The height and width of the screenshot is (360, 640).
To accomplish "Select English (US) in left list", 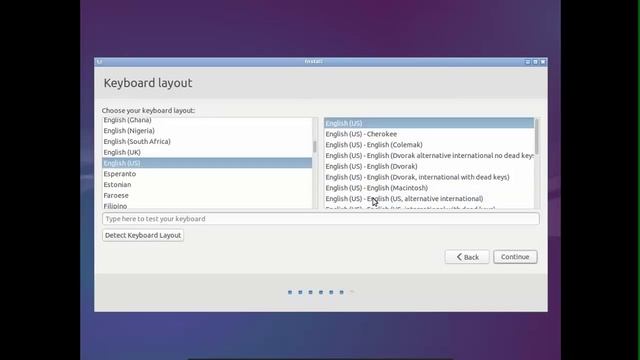I will tap(207, 163).
